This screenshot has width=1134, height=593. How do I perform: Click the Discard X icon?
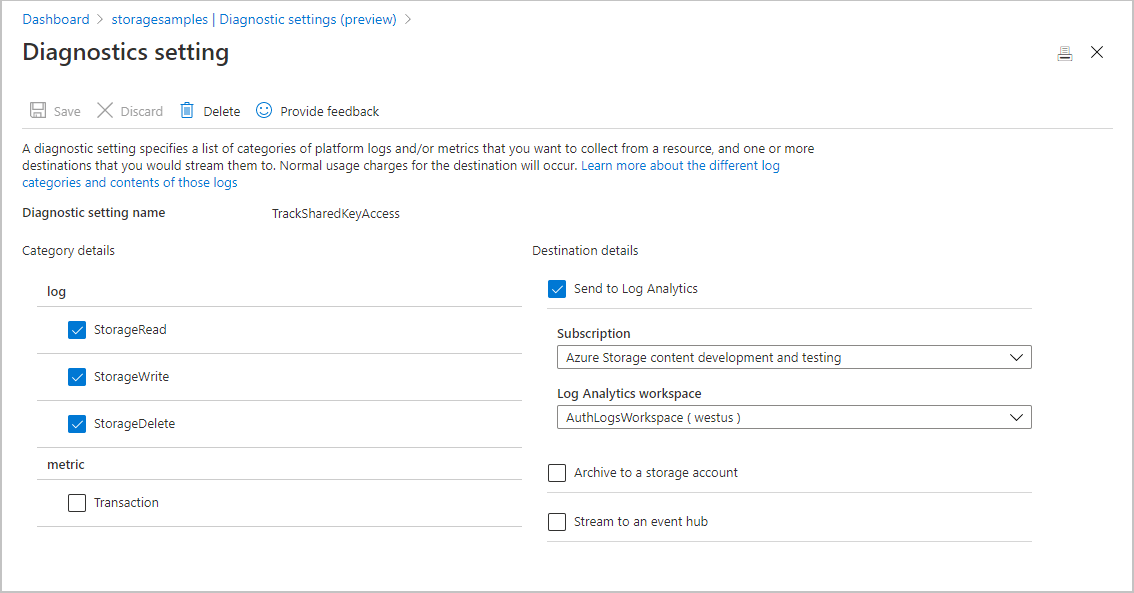[x=104, y=110]
